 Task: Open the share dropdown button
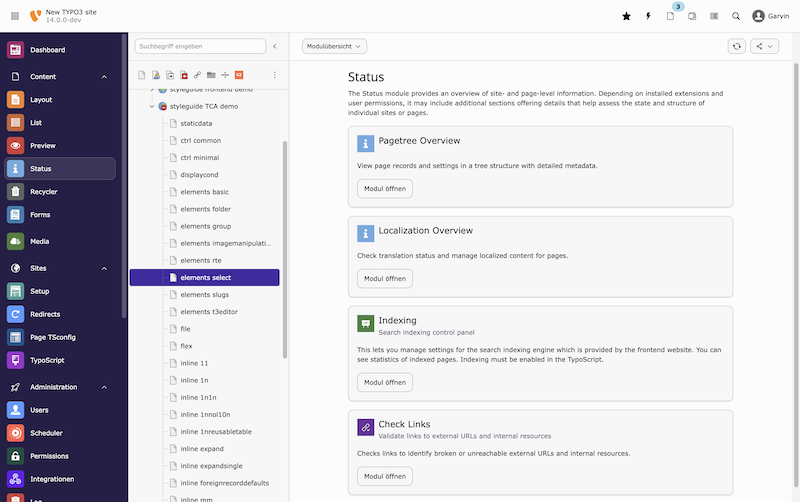click(764, 46)
